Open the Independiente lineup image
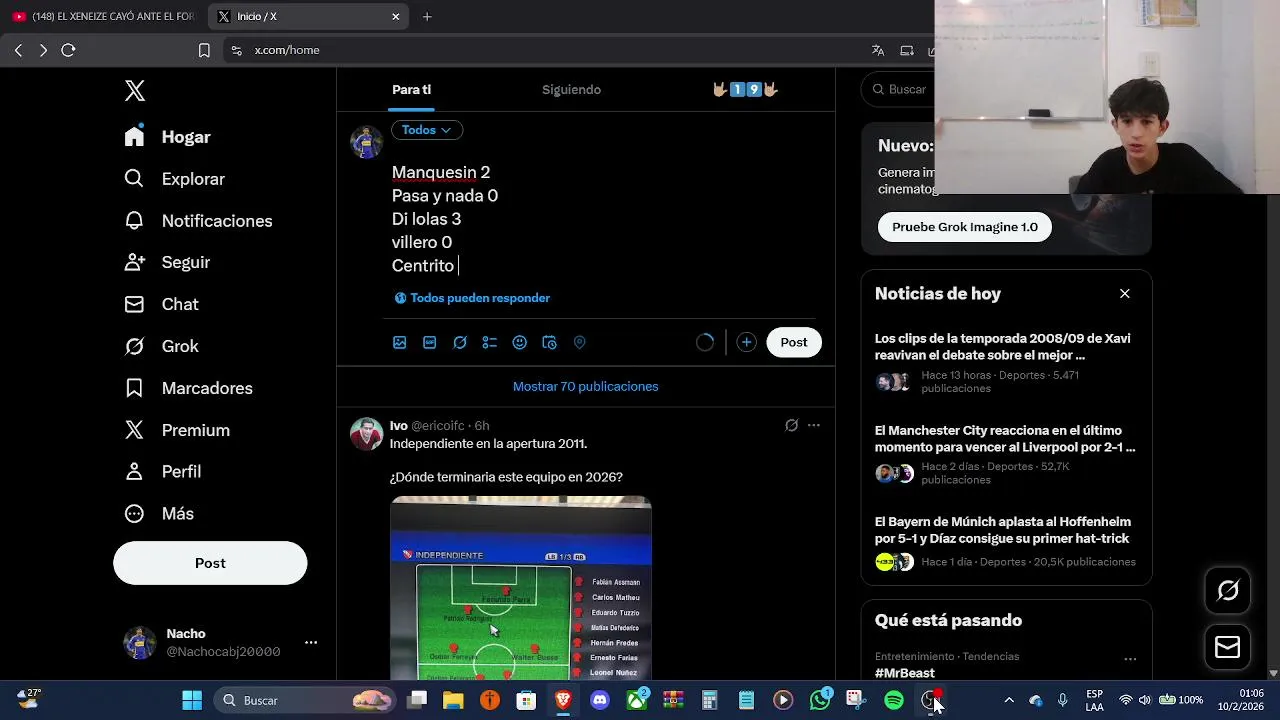 pos(521,588)
